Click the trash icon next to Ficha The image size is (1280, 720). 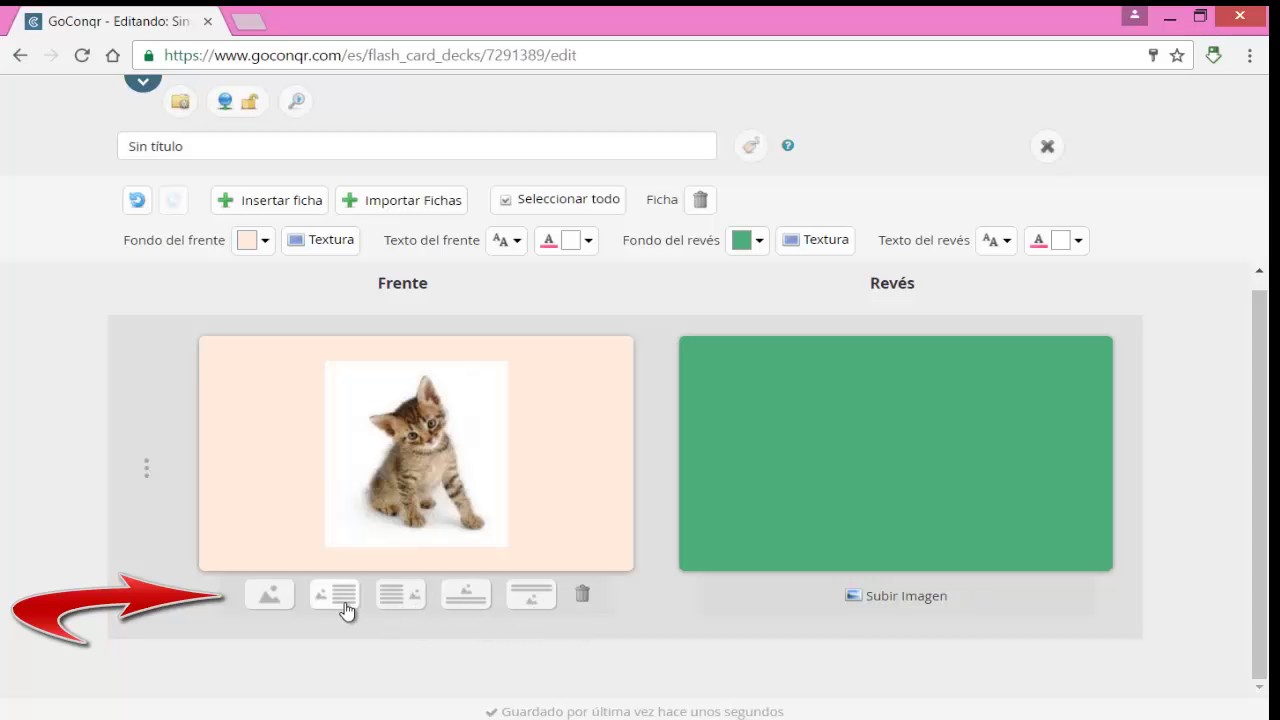pos(700,199)
